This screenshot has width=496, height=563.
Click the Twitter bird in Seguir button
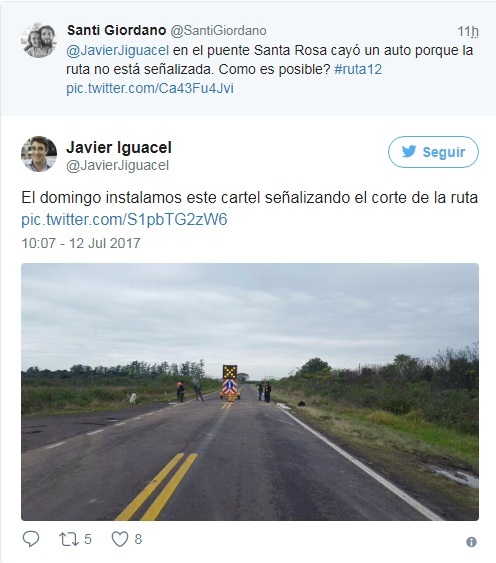tap(409, 152)
